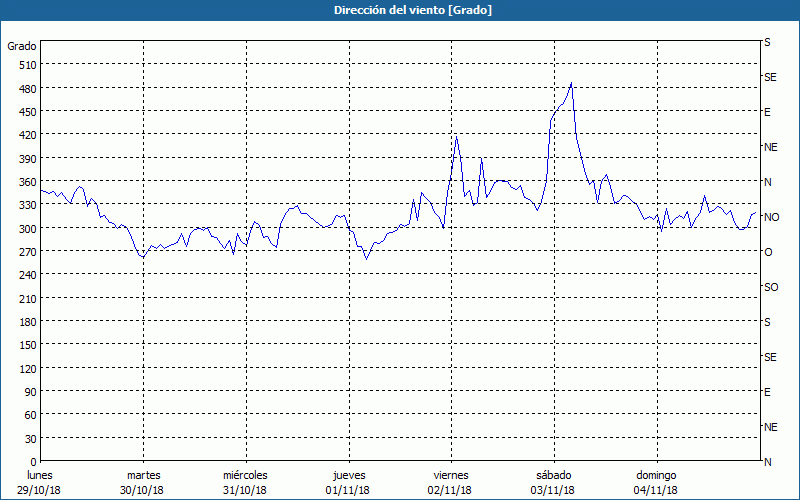
Task: Select the 210 value on the left axis
Action: 28,298
